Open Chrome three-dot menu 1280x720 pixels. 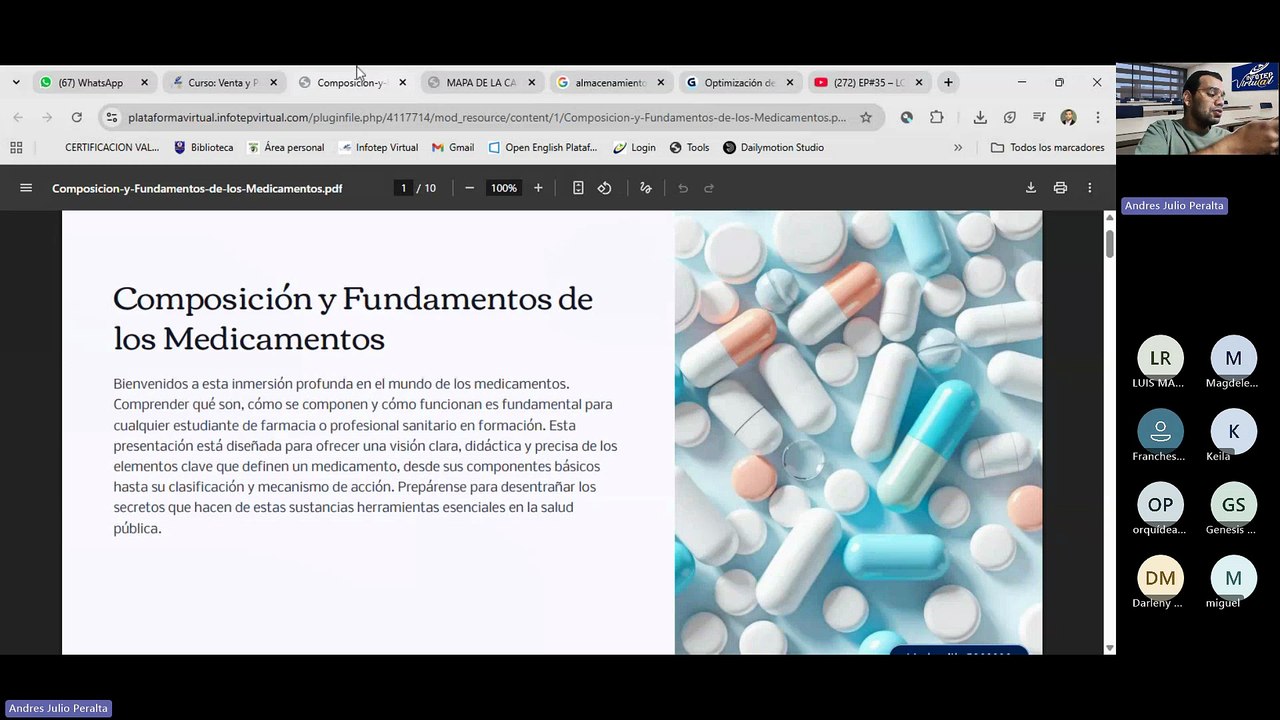coord(1098,117)
